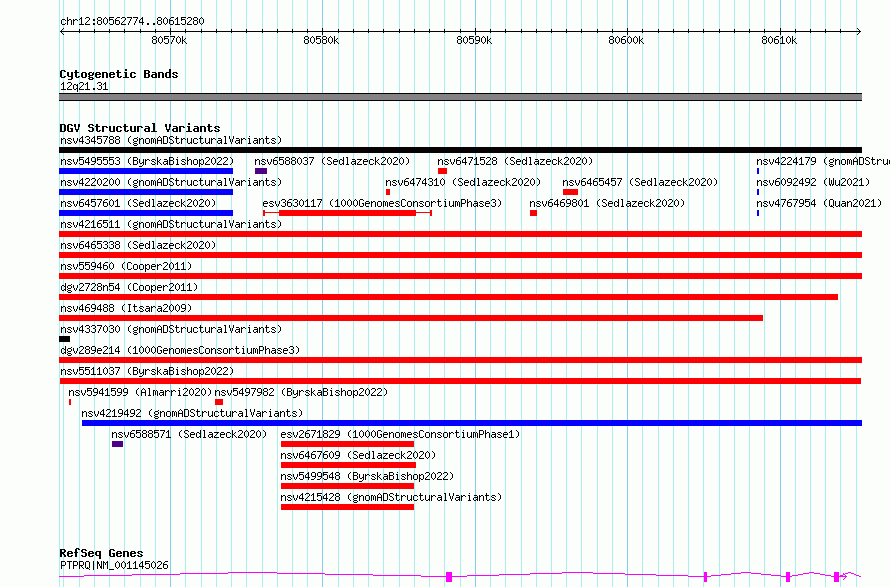Image resolution: width=890 pixels, height=587 pixels.
Task: Open the esv3630117 (1000GenomesConsortiumPhase3) label
Action: click(382, 203)
